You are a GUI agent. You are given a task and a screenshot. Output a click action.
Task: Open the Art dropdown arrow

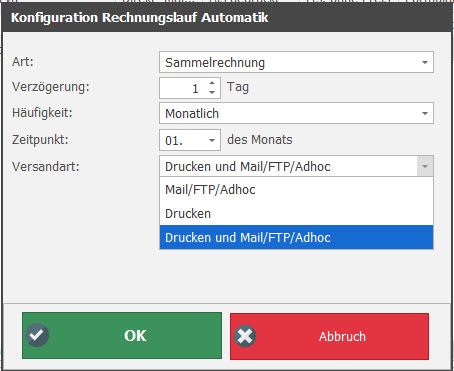click(x=425, y=62)
